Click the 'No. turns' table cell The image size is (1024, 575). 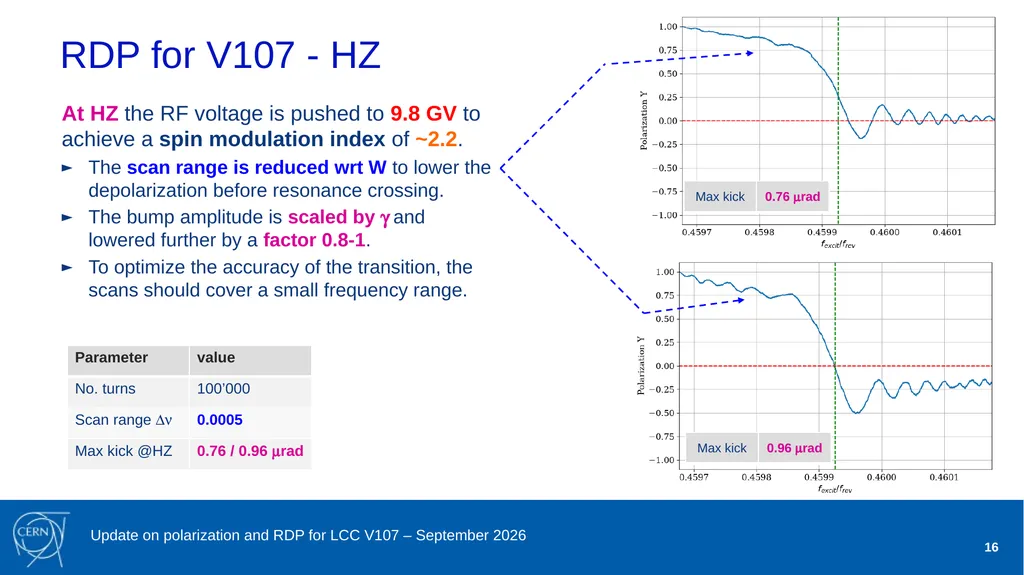pos(128,391)
